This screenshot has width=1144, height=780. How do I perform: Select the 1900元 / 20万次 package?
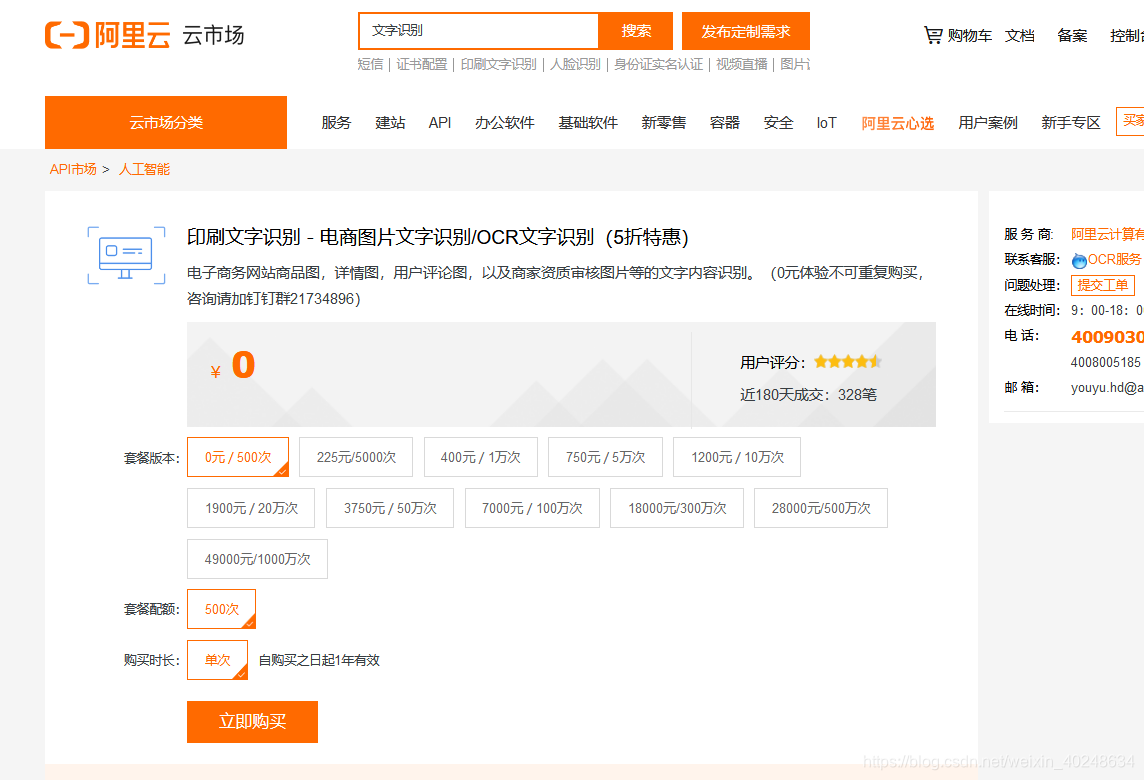pyautogui.click(x=251, y=508)
